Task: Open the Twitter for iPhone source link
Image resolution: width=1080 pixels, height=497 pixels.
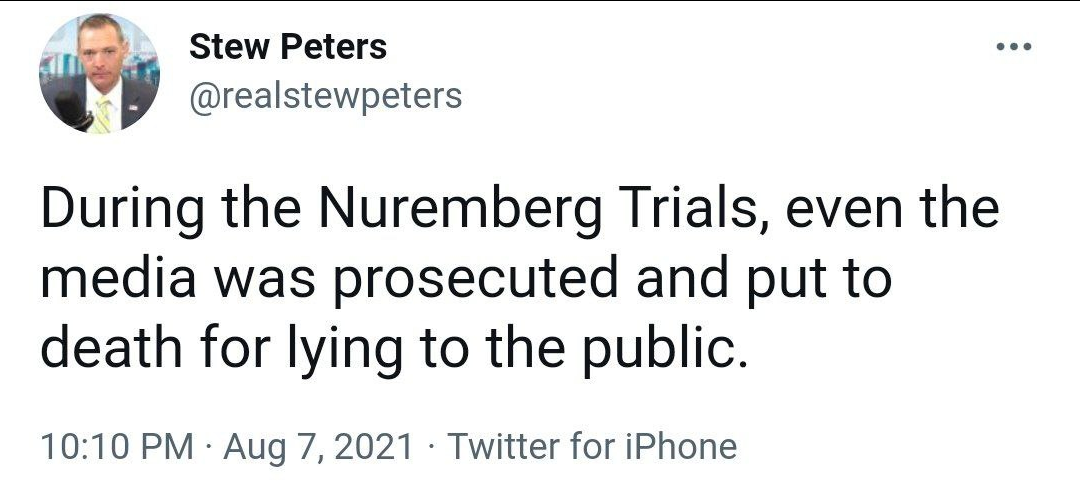Action: pyautogui.click(x=592, y=446)
